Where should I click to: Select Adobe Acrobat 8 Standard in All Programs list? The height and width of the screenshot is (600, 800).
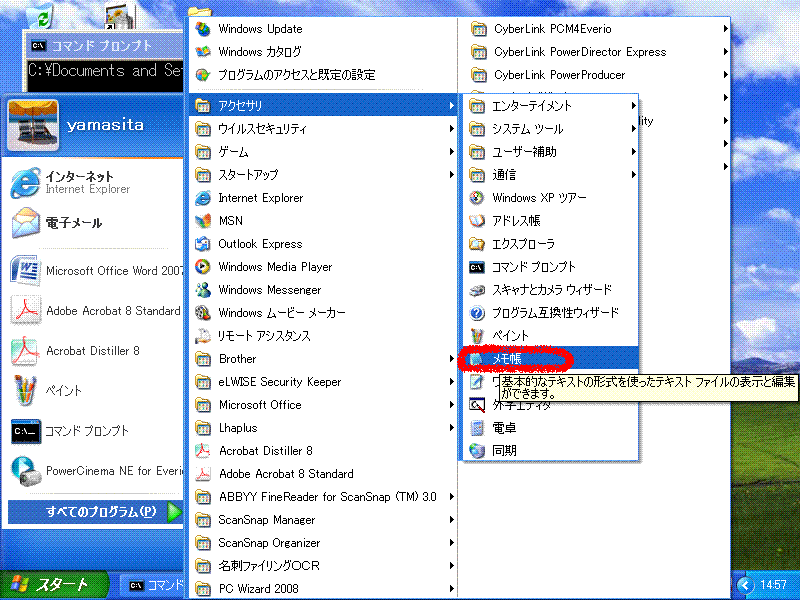click(x=323, y=474)
